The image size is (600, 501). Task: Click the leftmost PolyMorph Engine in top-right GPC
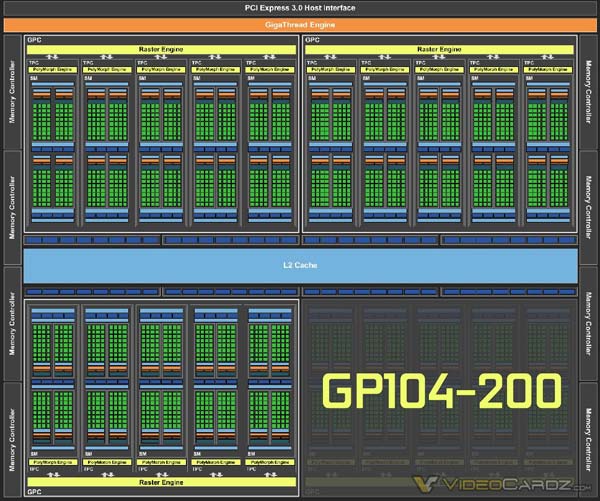click(331, 70)
